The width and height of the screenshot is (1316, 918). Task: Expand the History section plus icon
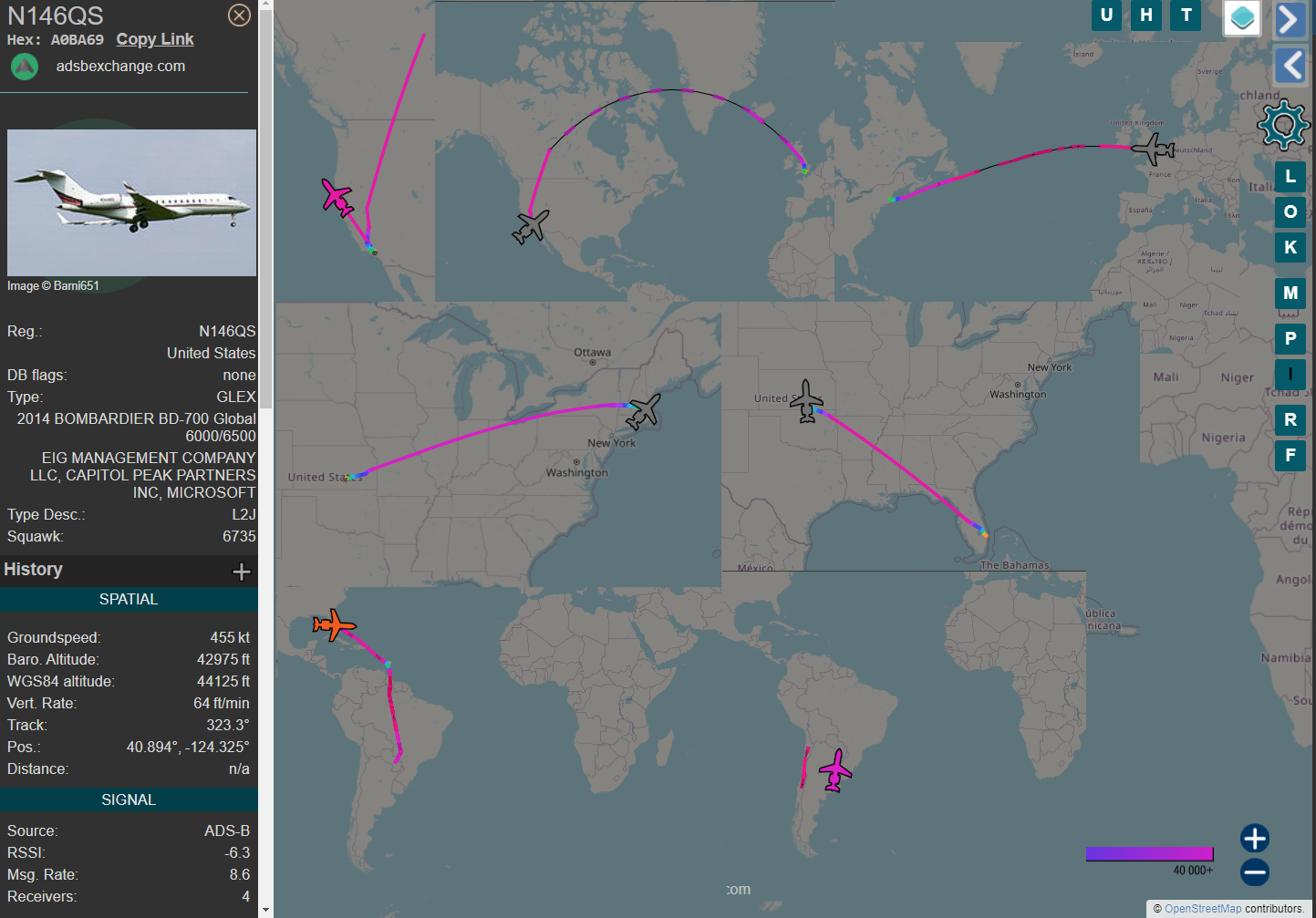pos(242,572)
